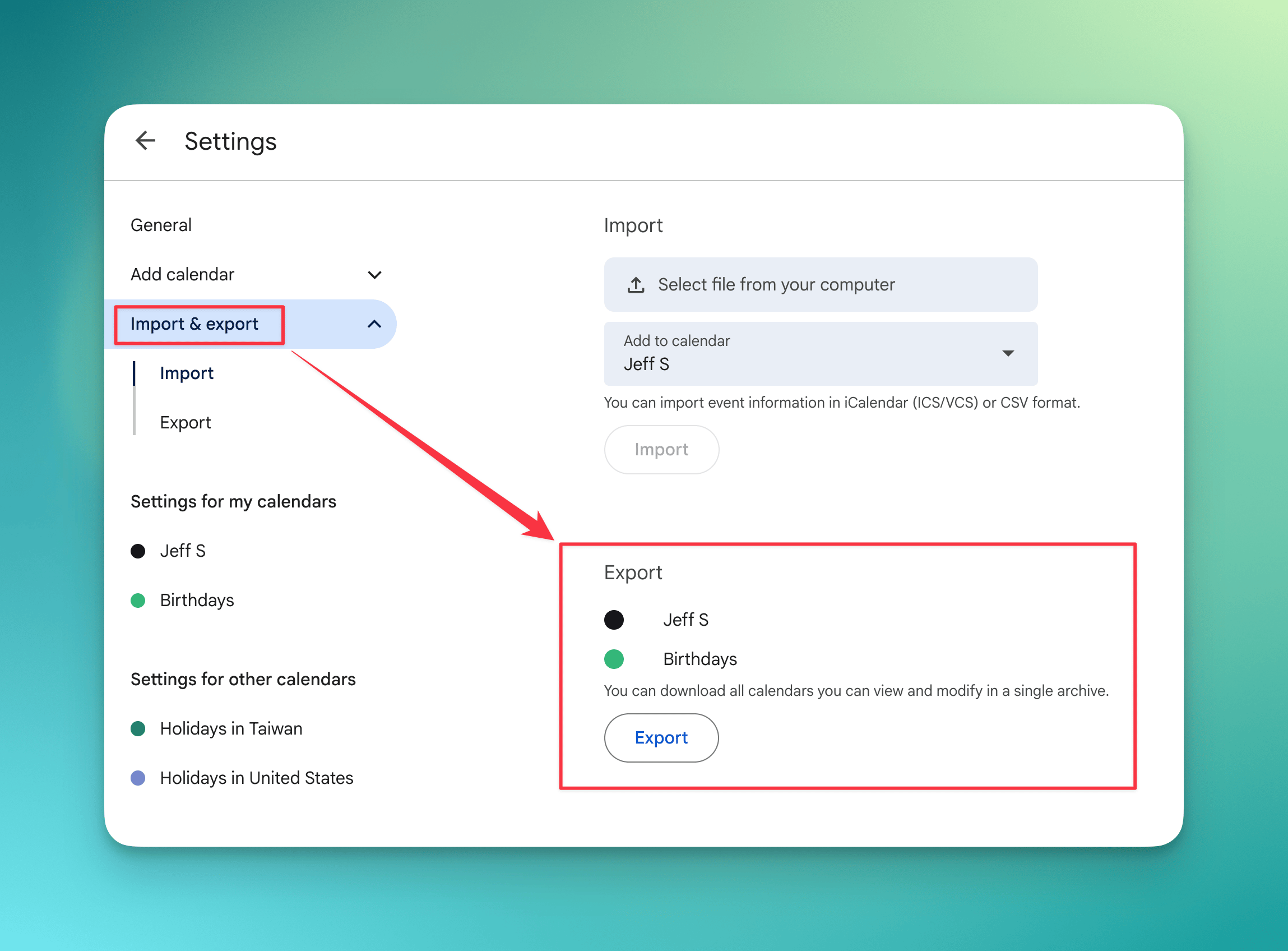1288x951 pixels.
Task: Click black circle next to Jeff S under Export
Action: (614, 620)
